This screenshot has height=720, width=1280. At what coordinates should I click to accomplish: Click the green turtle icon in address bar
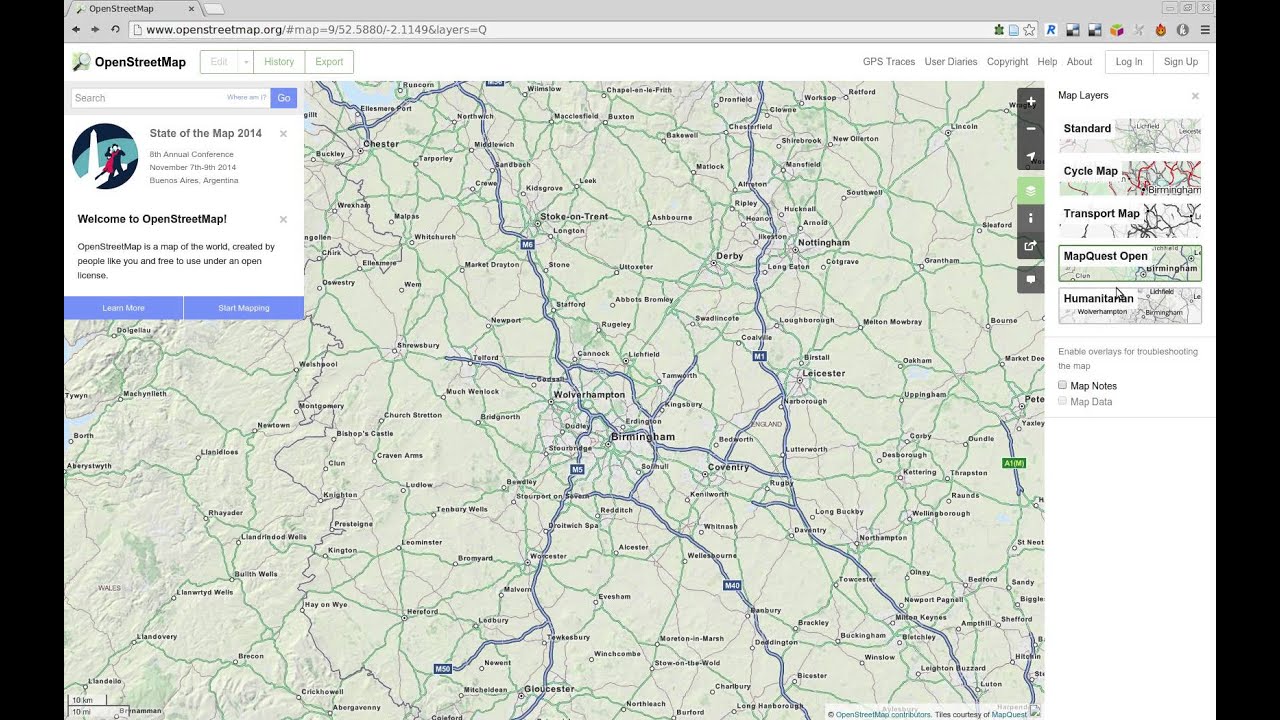pos(999,30)
